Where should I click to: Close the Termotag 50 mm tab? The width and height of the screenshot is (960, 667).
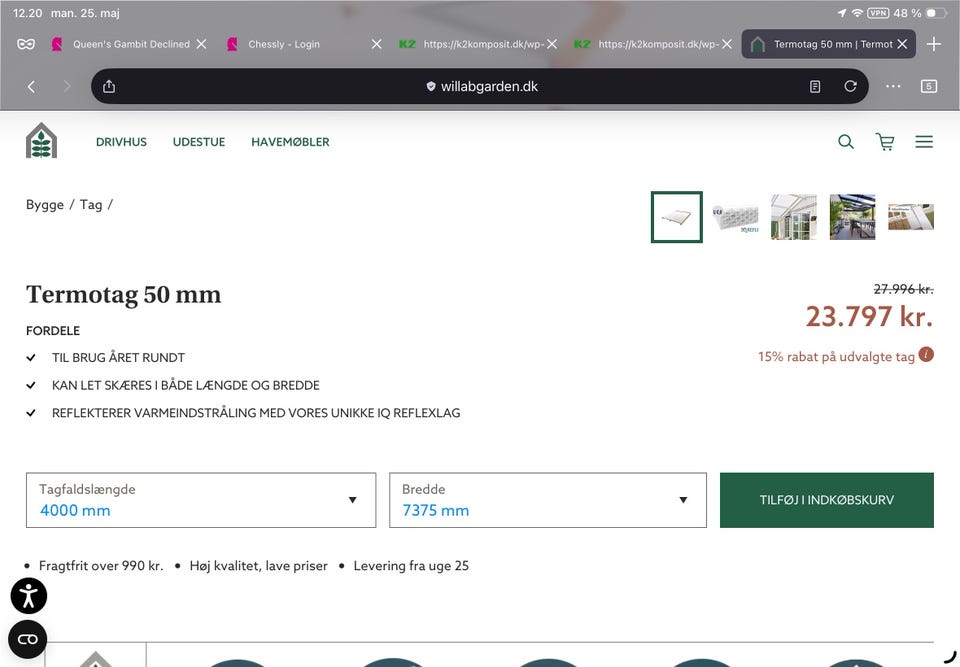(902, 44)
